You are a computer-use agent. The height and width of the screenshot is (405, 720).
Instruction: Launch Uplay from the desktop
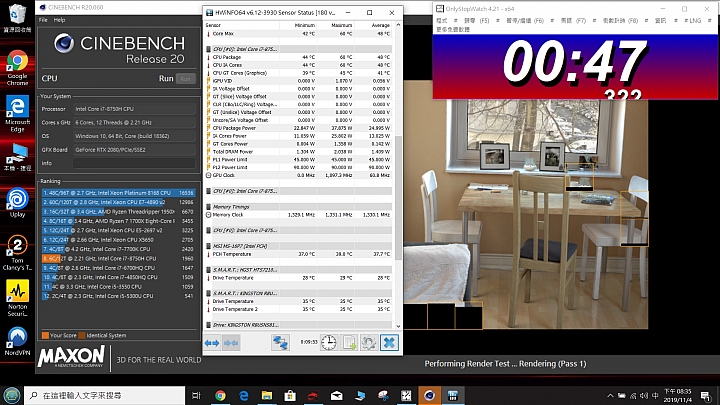tap(17, 202)
